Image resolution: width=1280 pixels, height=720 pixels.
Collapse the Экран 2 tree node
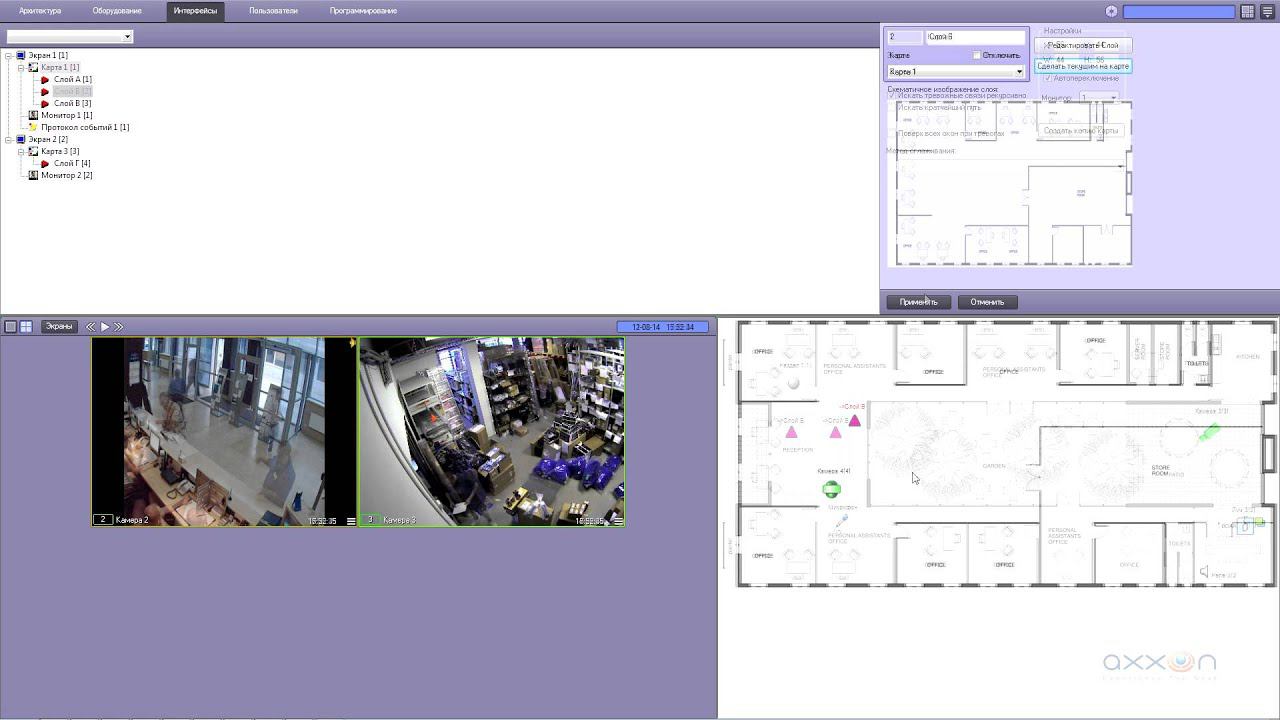[8, 139]
